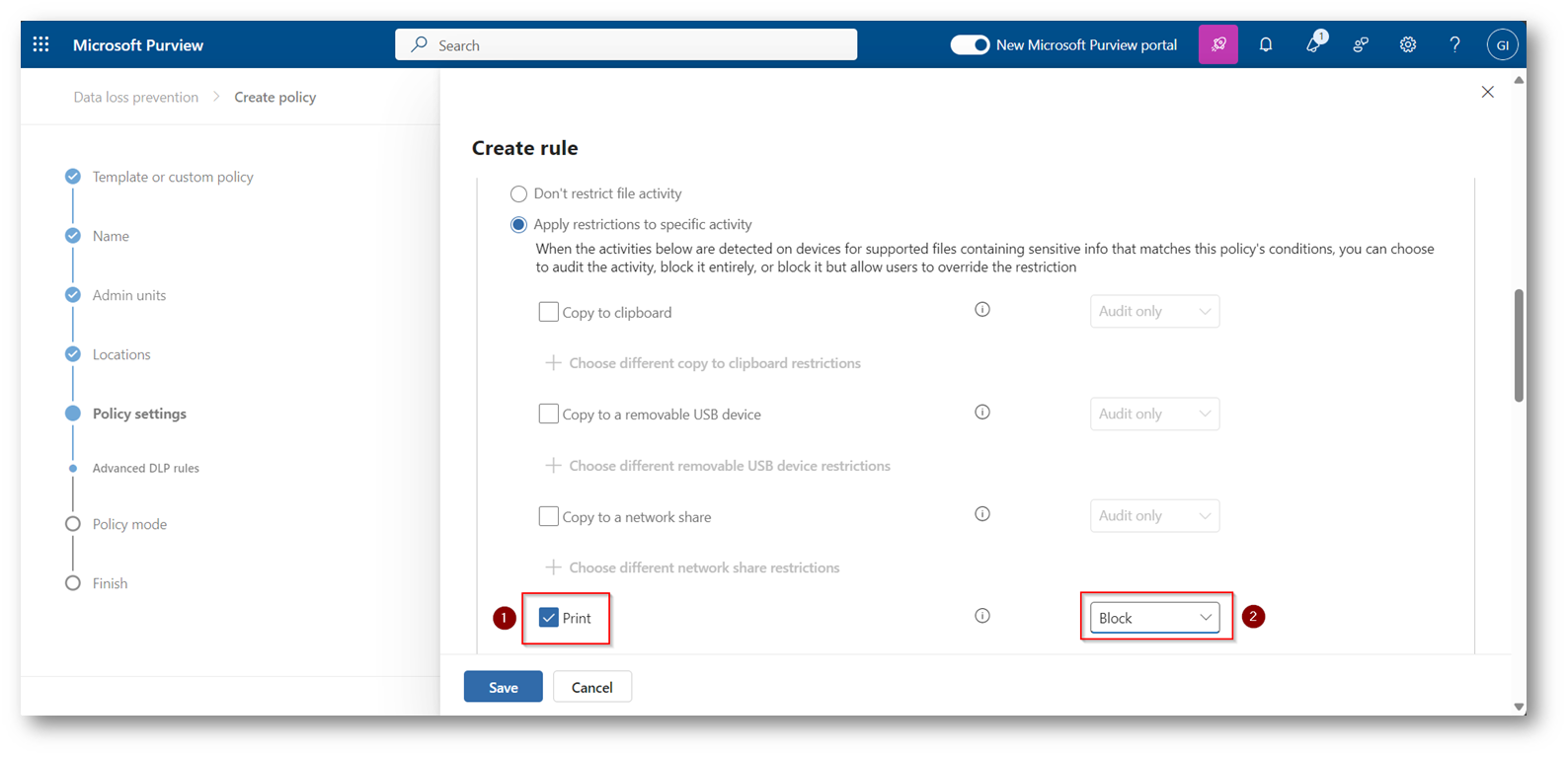The width and height of the screenshot is (1568, 757).
Task: Uncheck the Print checkbox
Action: pos(548,618)
